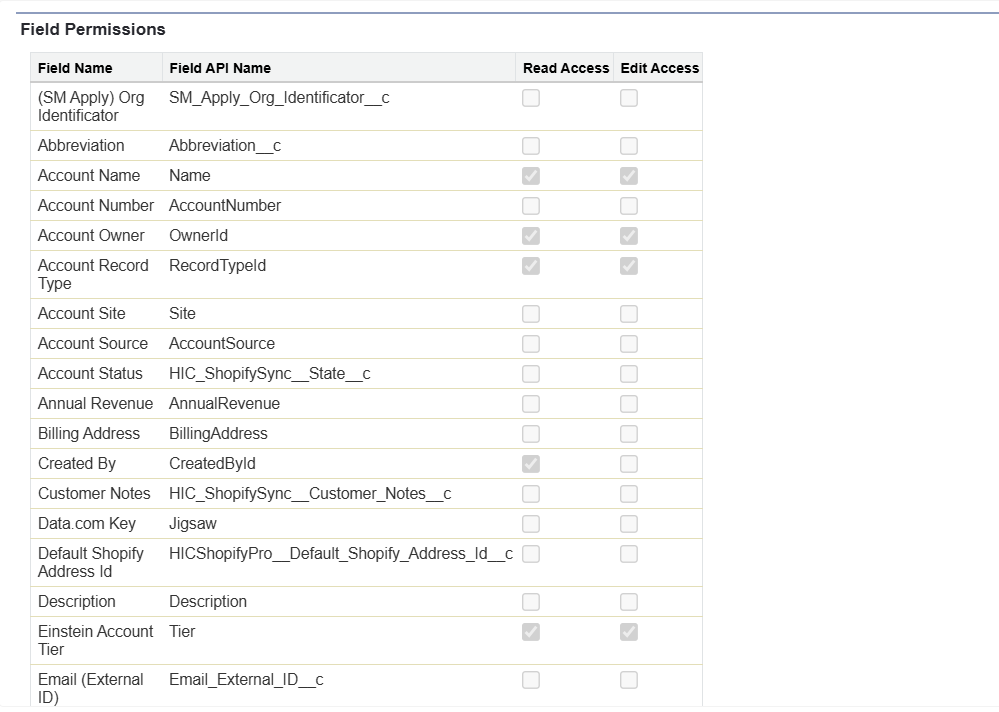Check Edit Access for Account Number
999x712 pixels.
629,206
